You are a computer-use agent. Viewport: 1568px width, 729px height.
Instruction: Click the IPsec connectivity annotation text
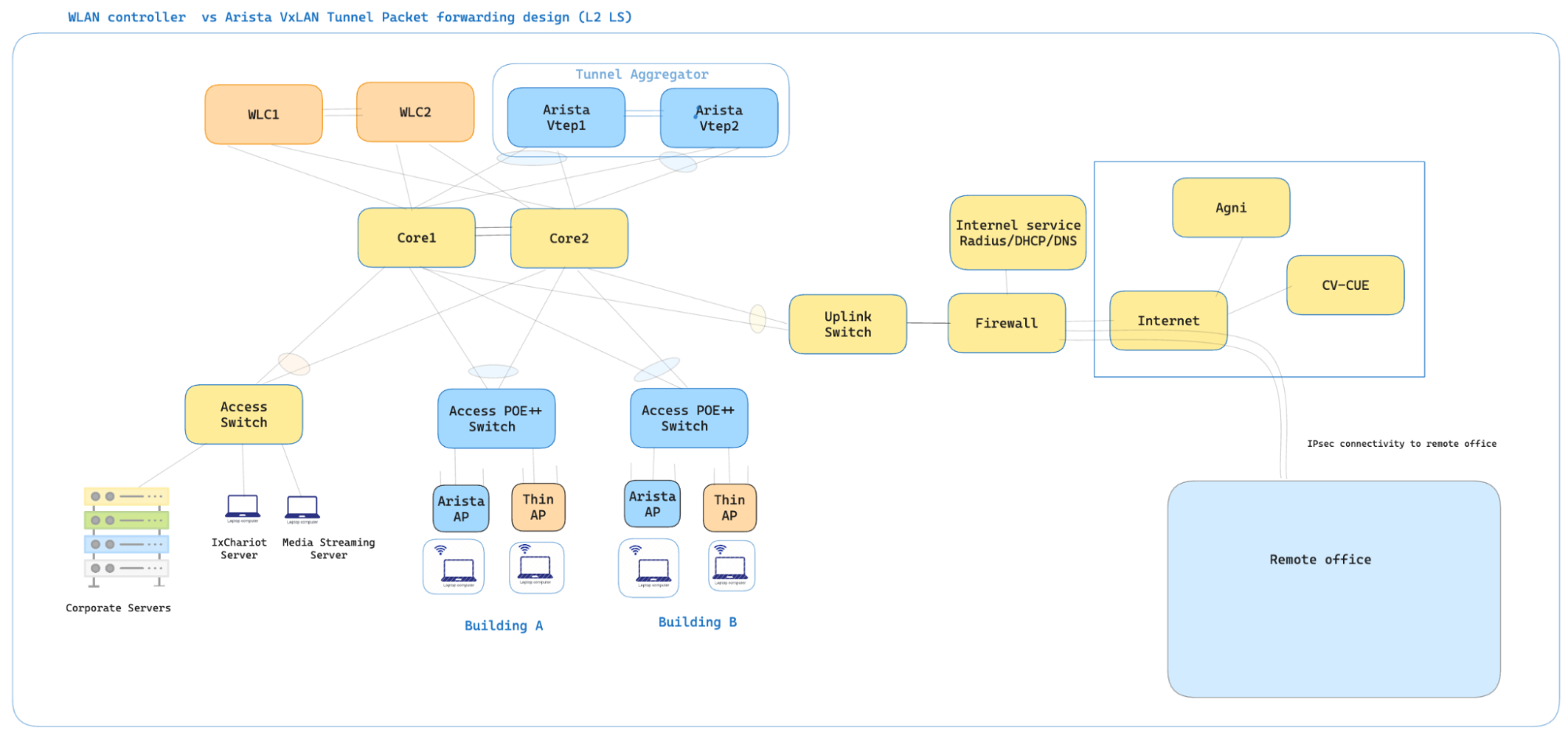pyautogui.click(x=1402, y=443)
